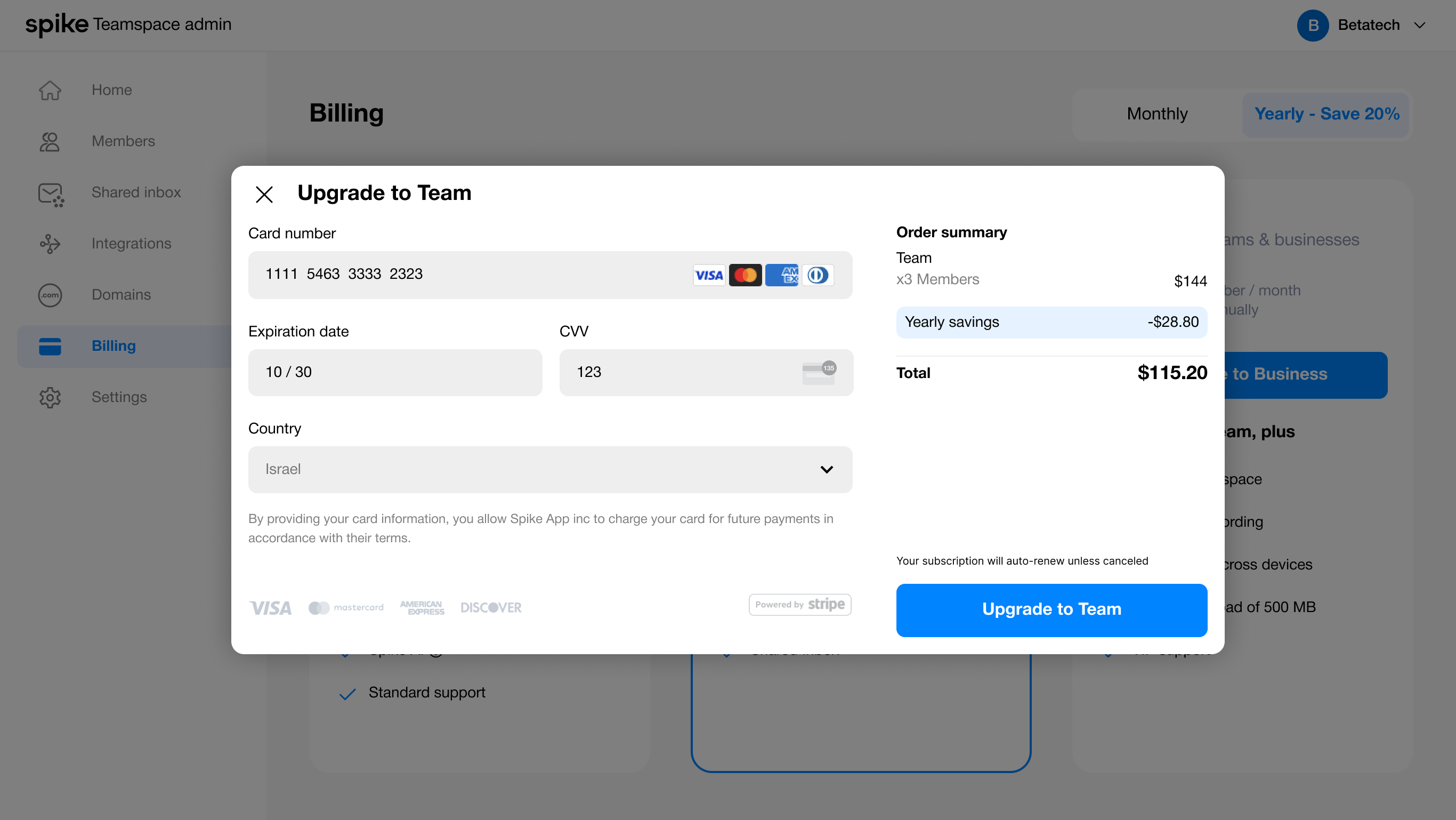The height and width of the screenshot is (820, 1456).
Task: Go to Shared inbox menu item
Action: (x=136, y=193)
